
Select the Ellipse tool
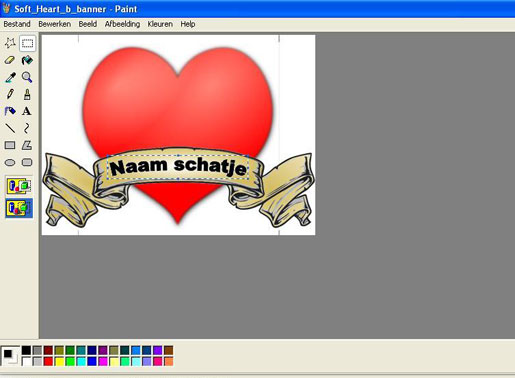tap(10, 162)
